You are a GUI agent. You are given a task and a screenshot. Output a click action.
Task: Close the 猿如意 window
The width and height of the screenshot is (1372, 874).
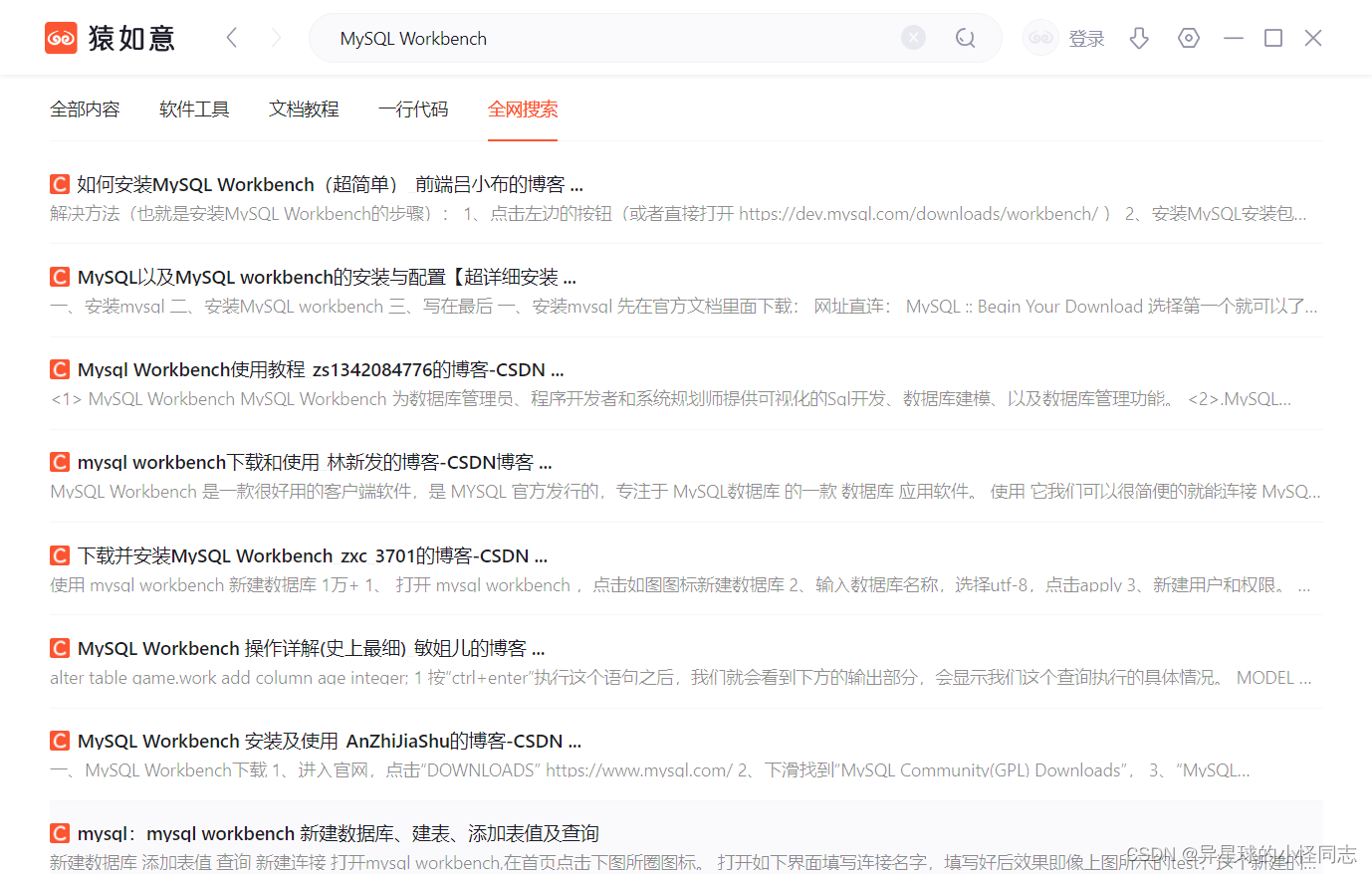point(1313,38)
